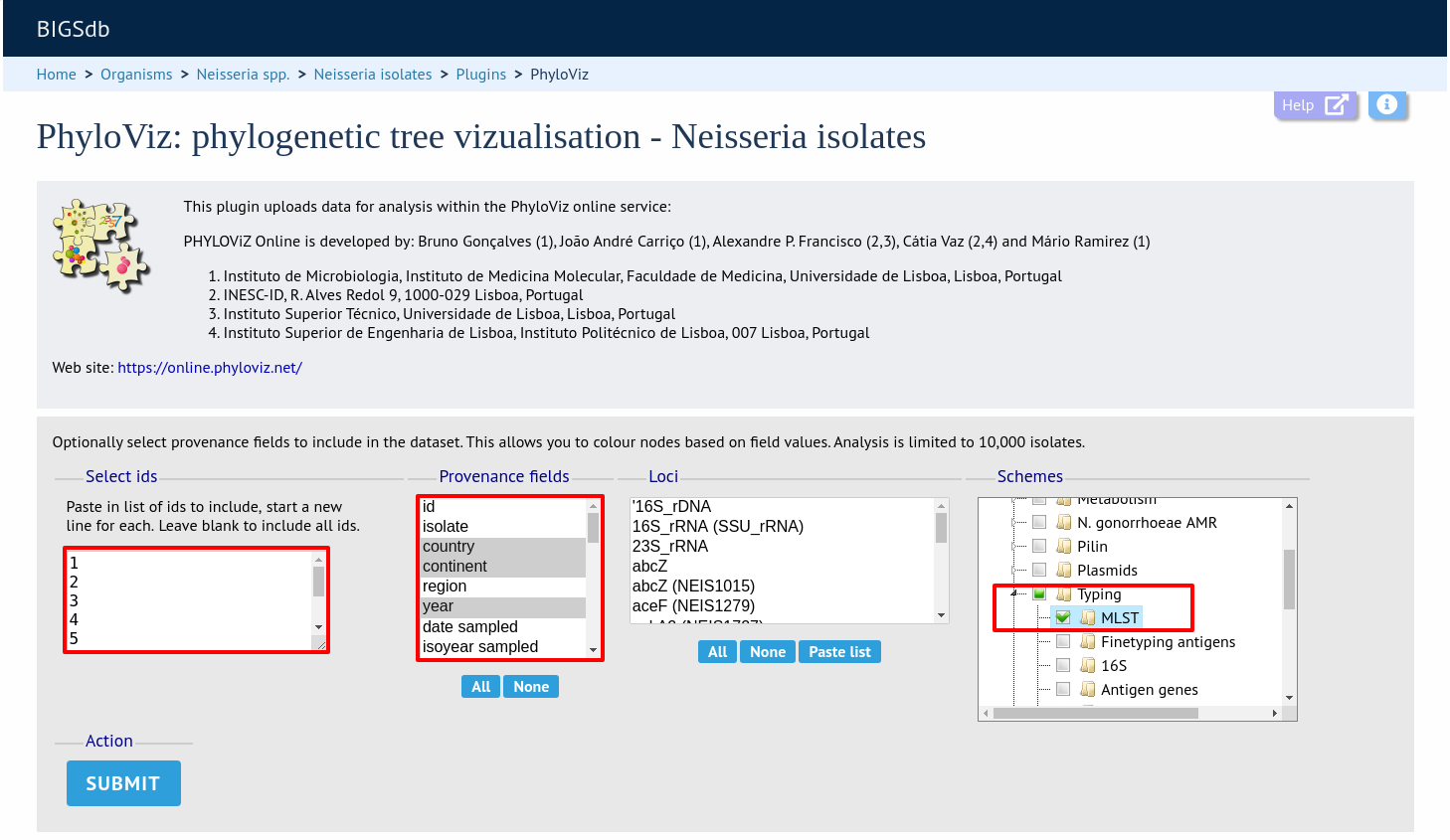
Task: Select 'isoyear sampled' in Provenance fields
Action: click(x=503, y=647)
